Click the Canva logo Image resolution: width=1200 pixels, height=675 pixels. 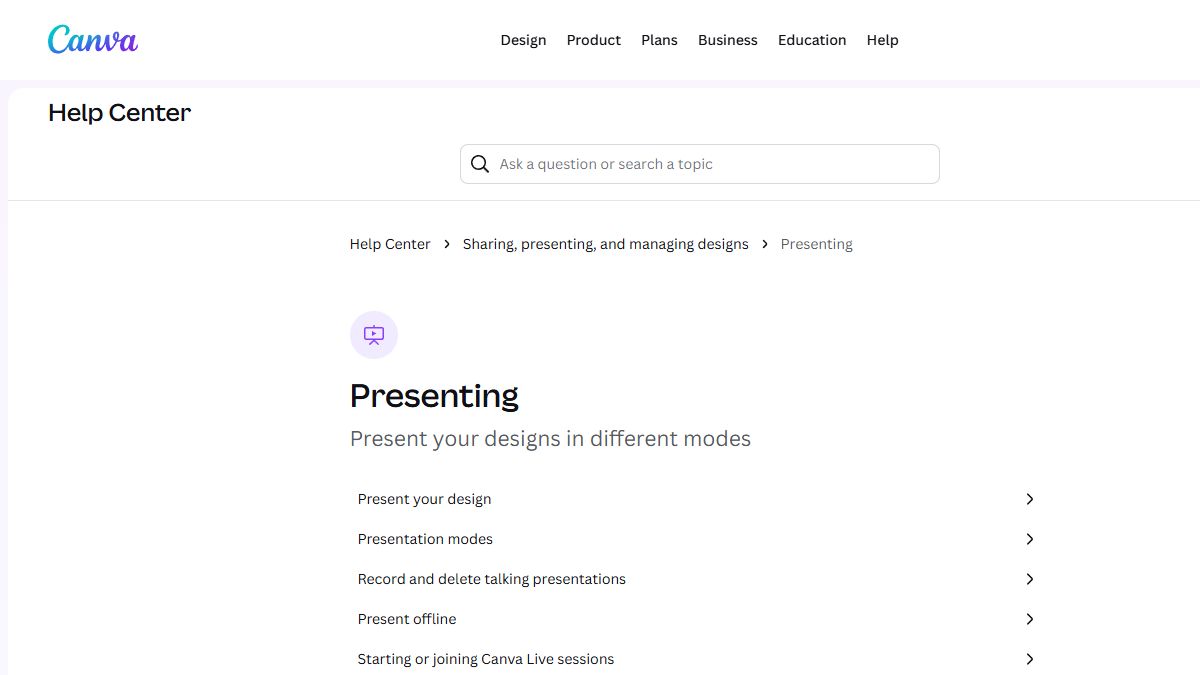93,39
